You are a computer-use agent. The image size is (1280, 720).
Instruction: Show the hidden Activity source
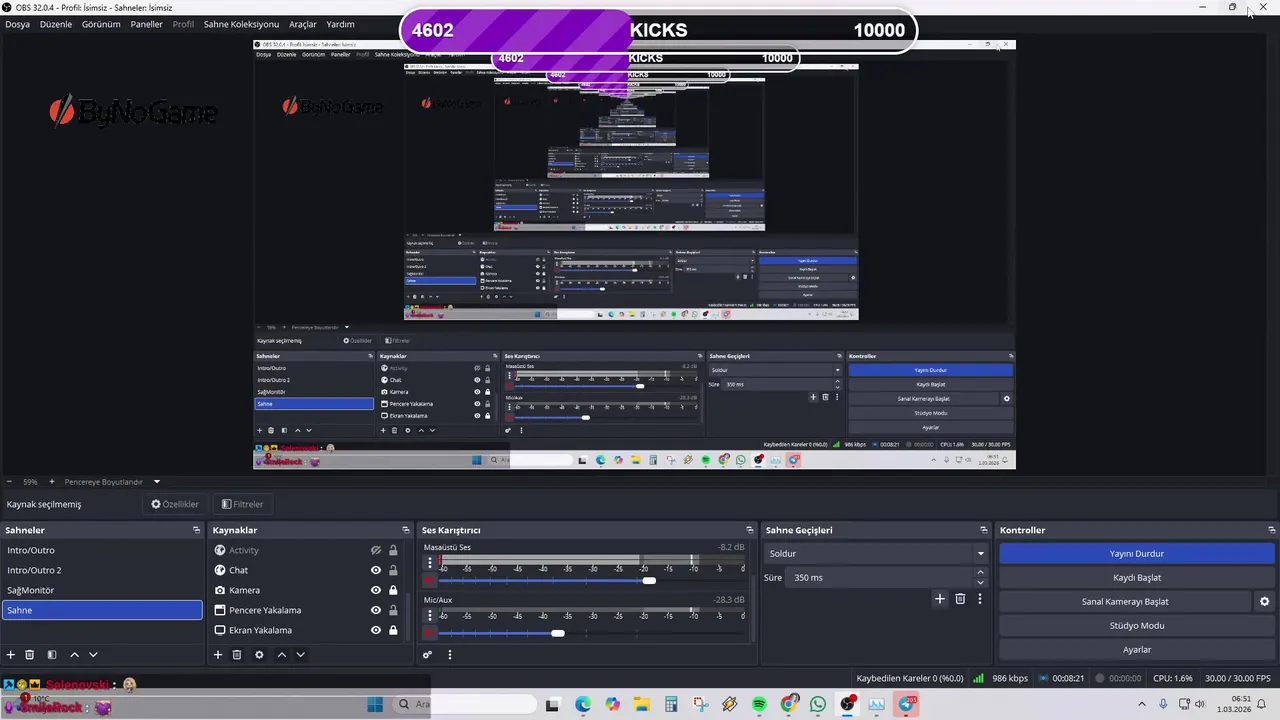coord(376,550)
